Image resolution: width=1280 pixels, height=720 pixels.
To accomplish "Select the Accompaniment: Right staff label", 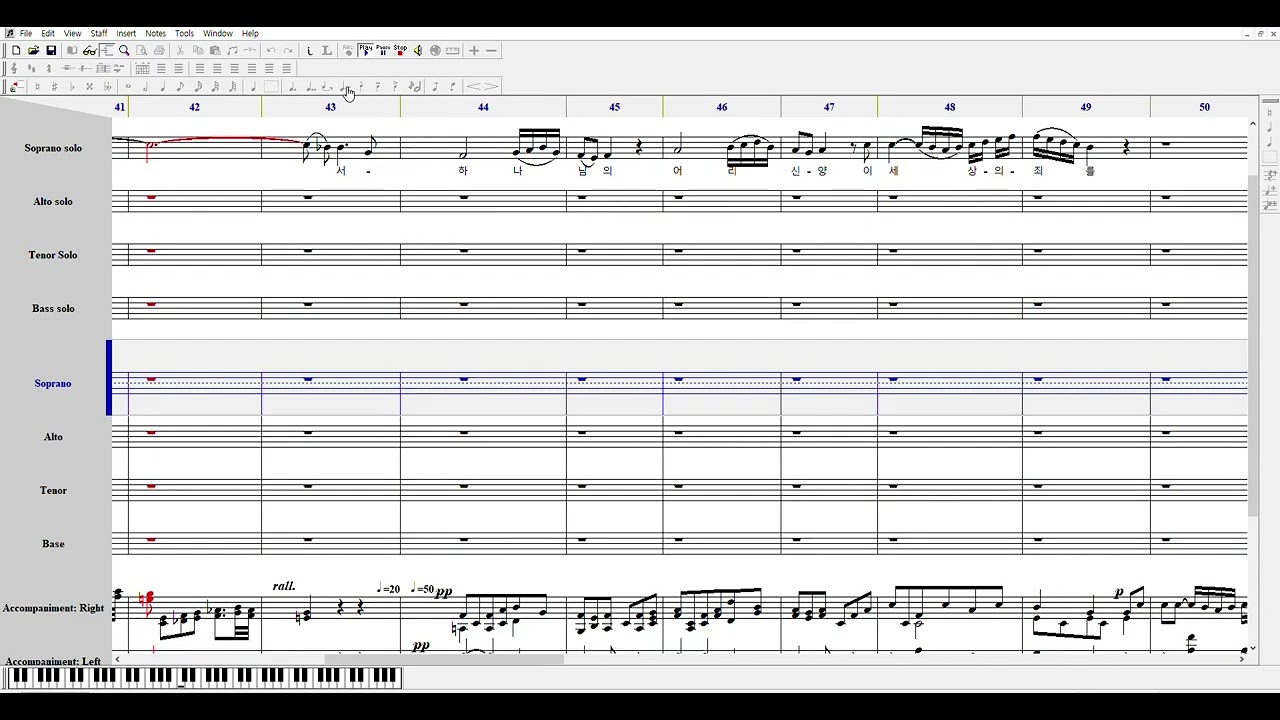I will (x=53, y=608).
